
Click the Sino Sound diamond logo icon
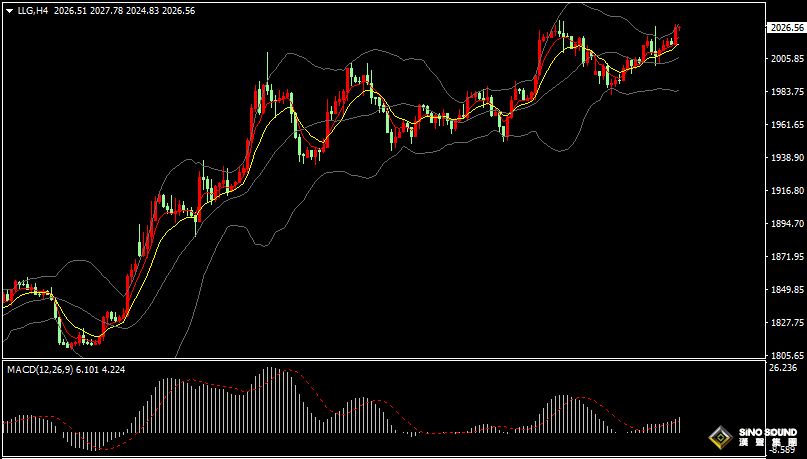(720, 437)
